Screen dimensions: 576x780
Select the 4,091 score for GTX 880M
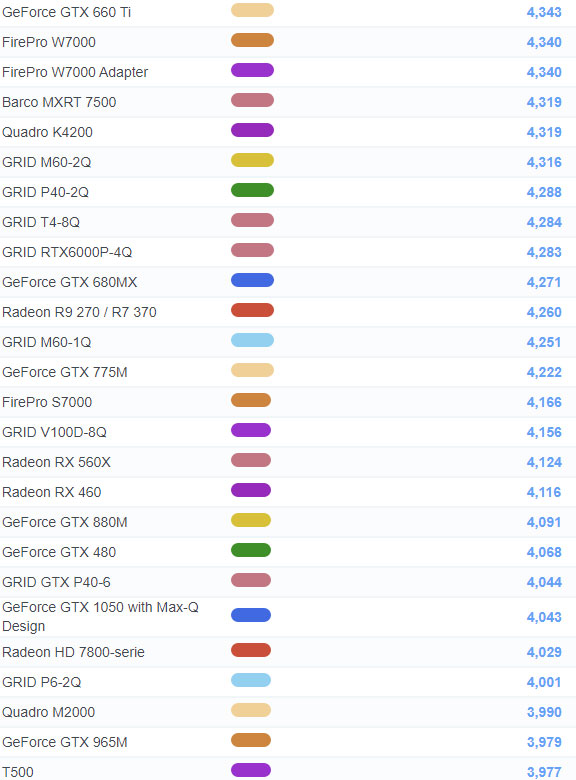coord(544,522)
